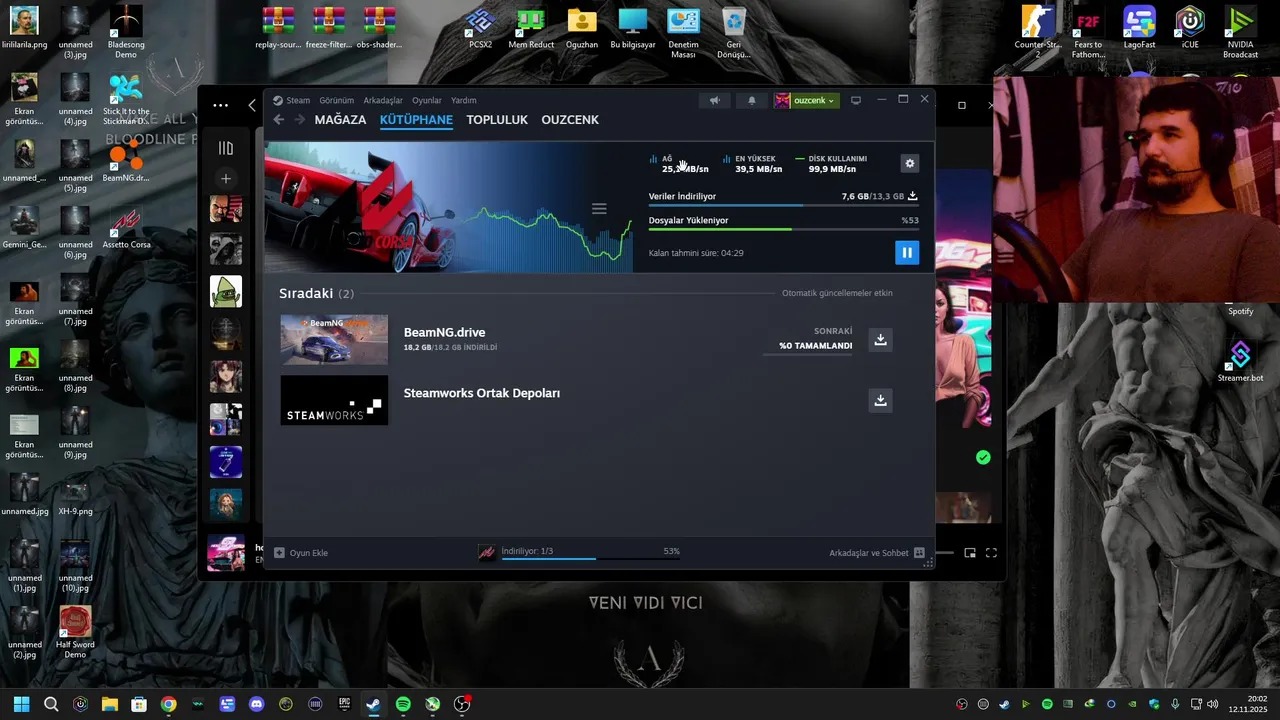Open Bladesong Demo desktop shortcut

(126, 32)
